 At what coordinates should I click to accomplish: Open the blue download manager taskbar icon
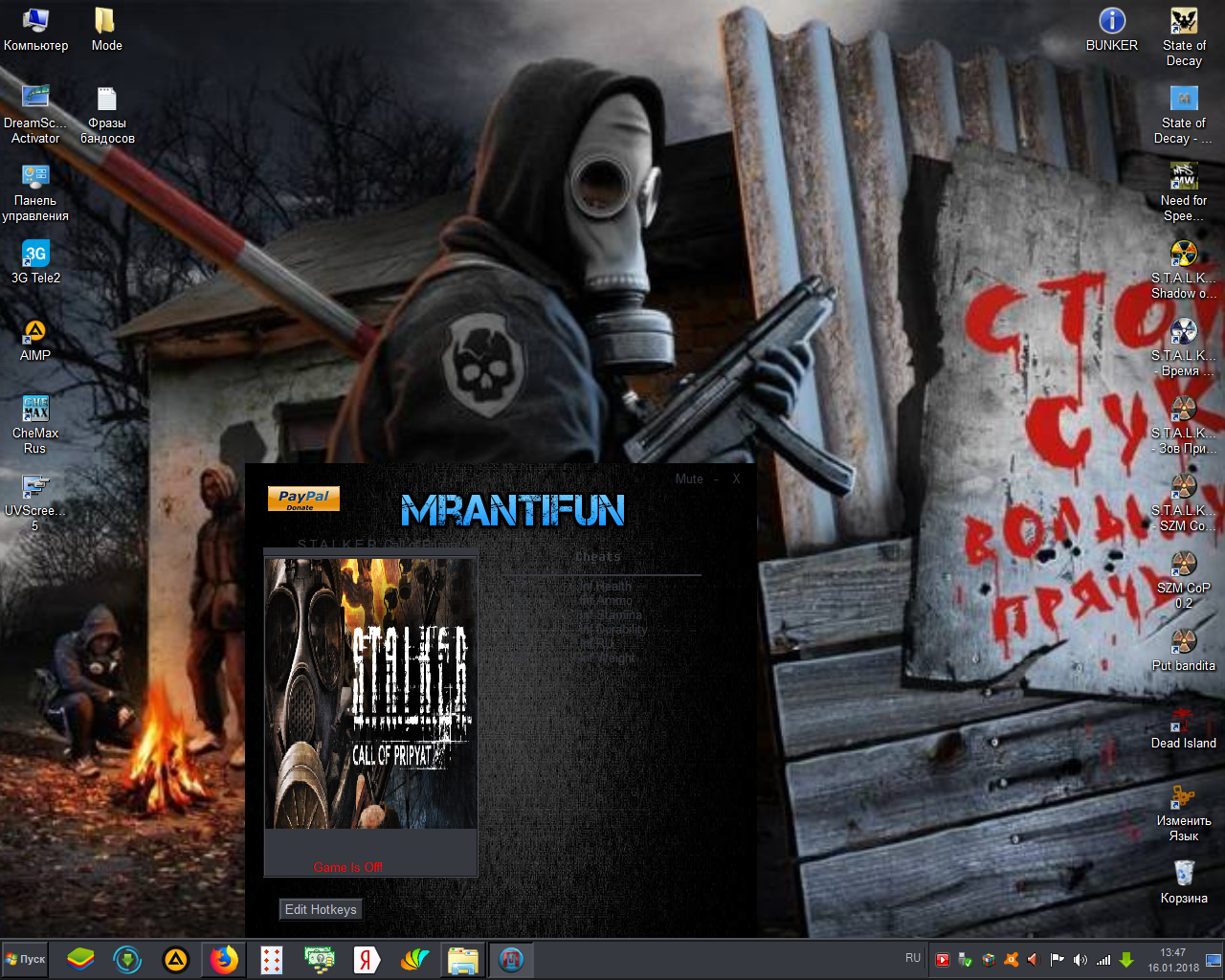click(127, 959)
